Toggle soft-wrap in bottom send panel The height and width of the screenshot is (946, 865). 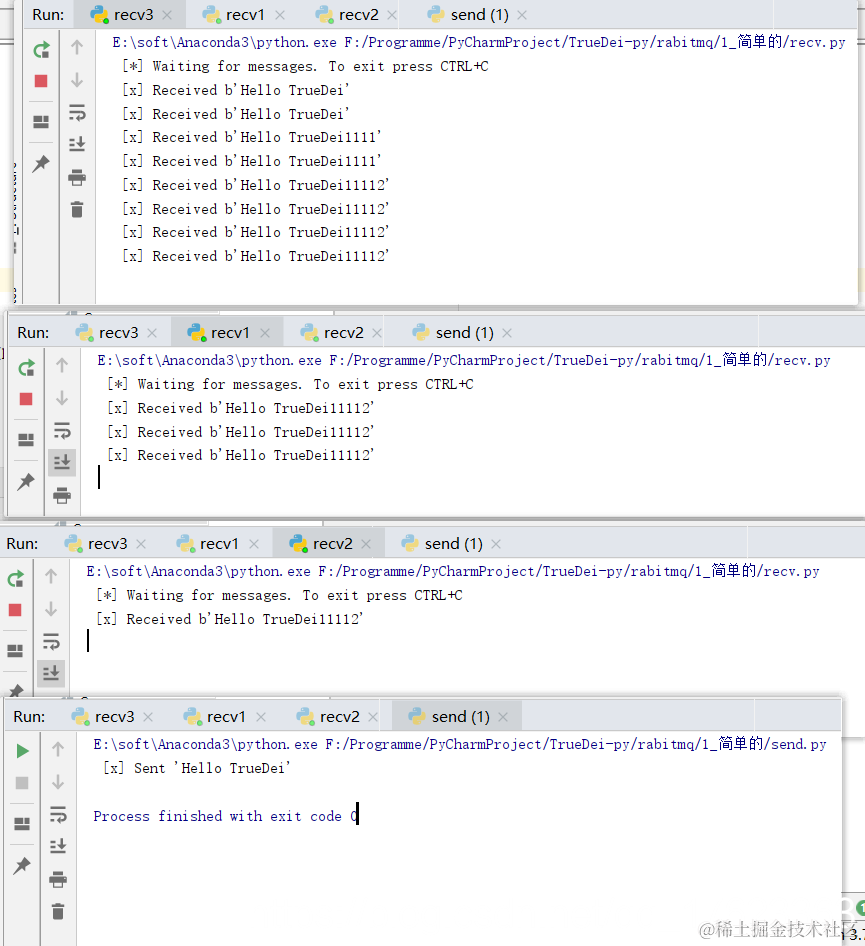pos(58,814)
